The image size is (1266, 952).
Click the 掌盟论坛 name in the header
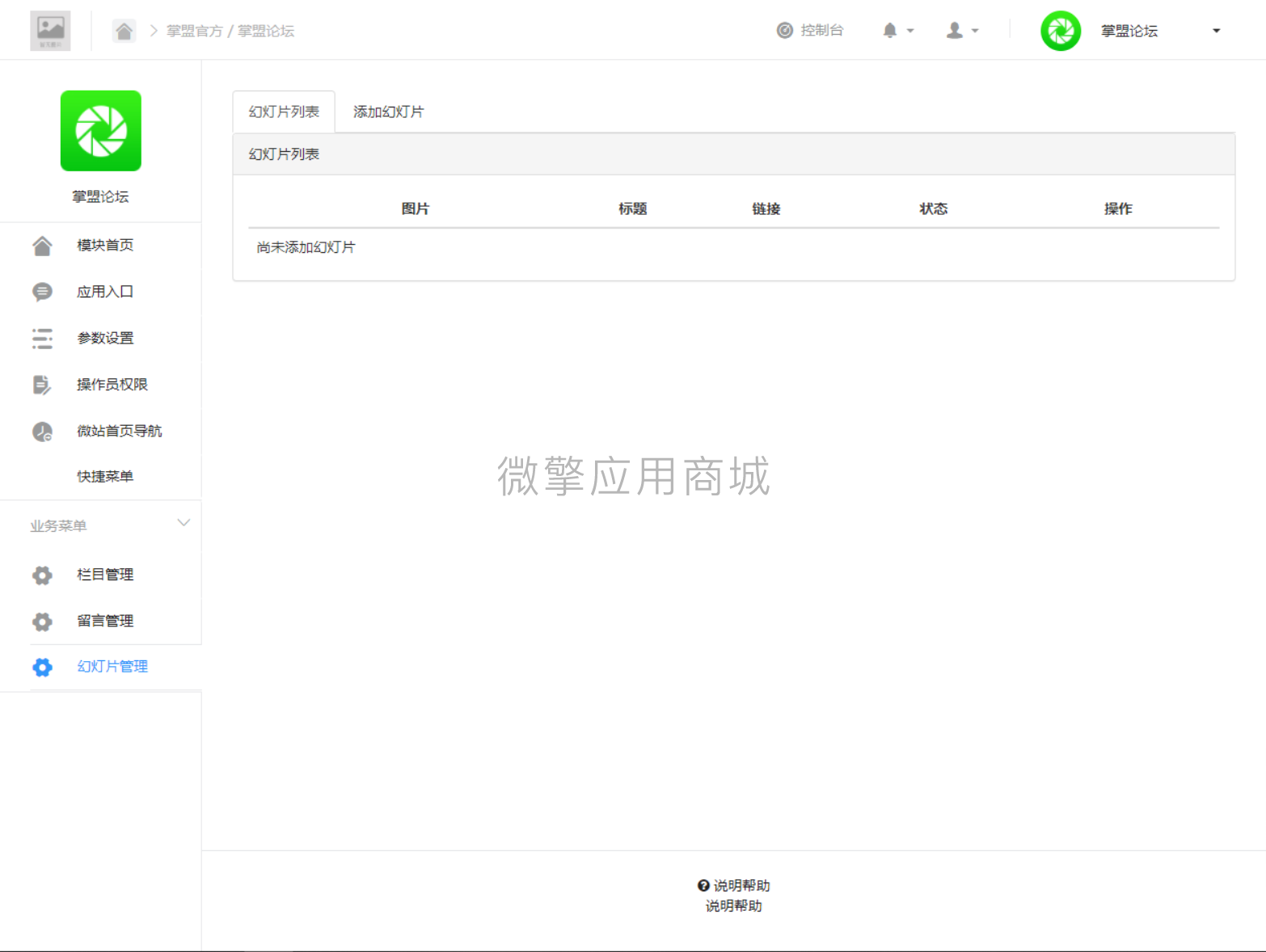pos(1129,31)
